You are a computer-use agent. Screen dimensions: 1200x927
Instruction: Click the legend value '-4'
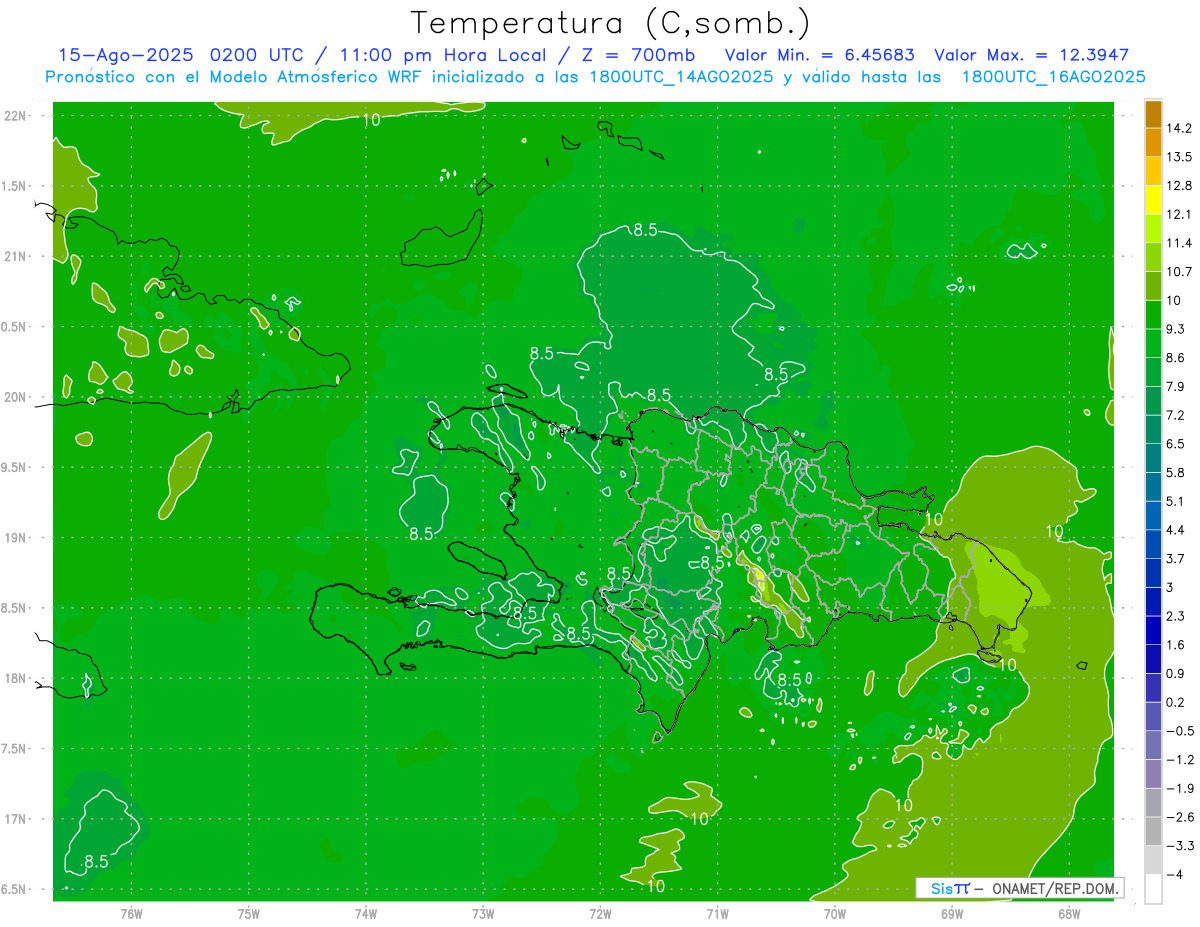1174,874
